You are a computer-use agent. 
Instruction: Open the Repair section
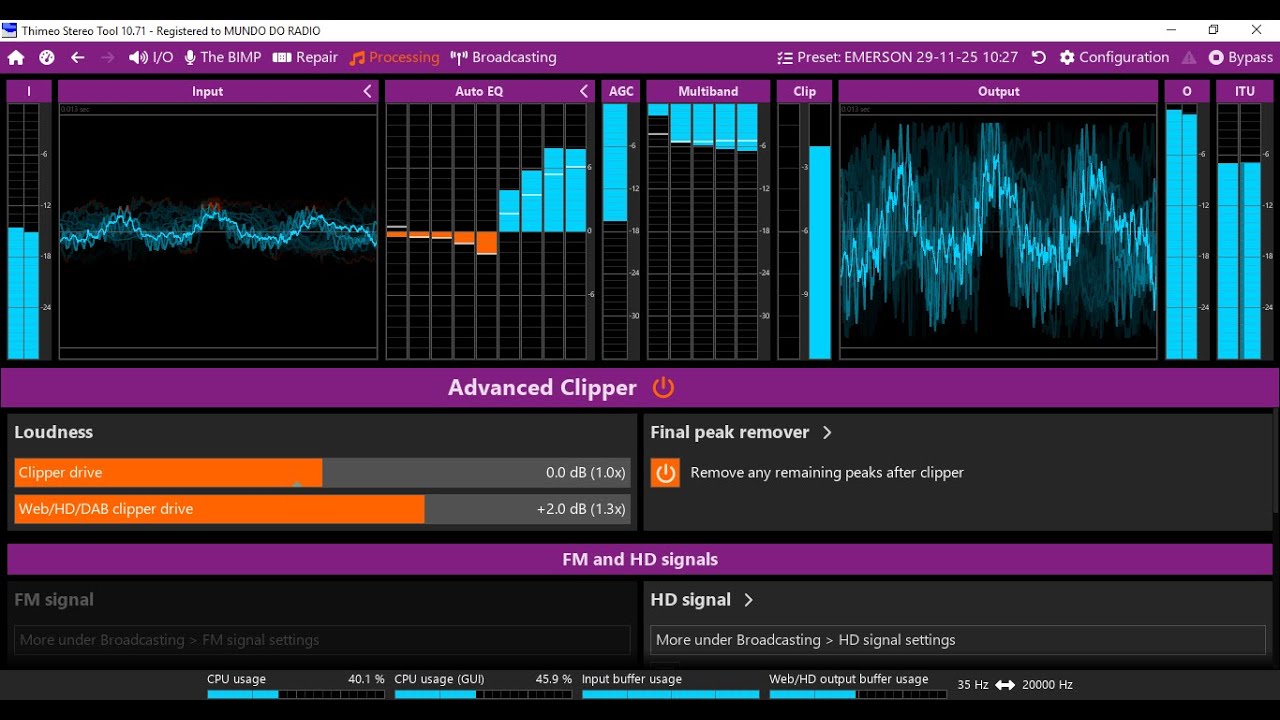click(305, 58)
